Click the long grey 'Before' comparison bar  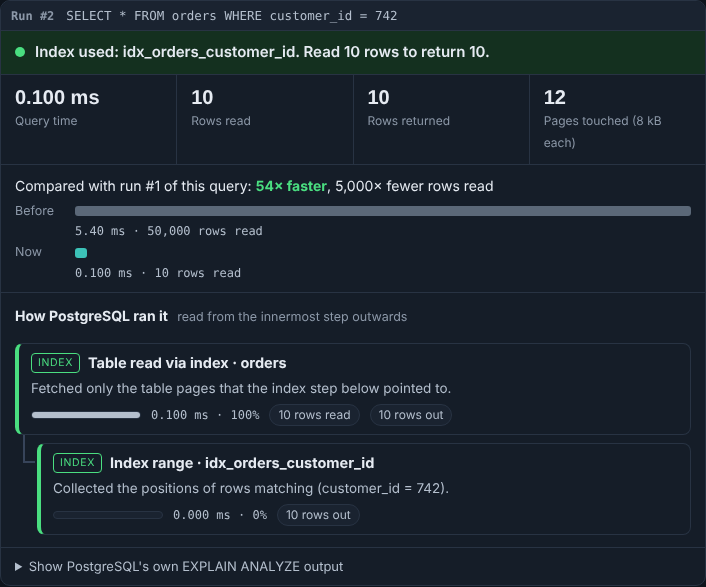(383, 211)
